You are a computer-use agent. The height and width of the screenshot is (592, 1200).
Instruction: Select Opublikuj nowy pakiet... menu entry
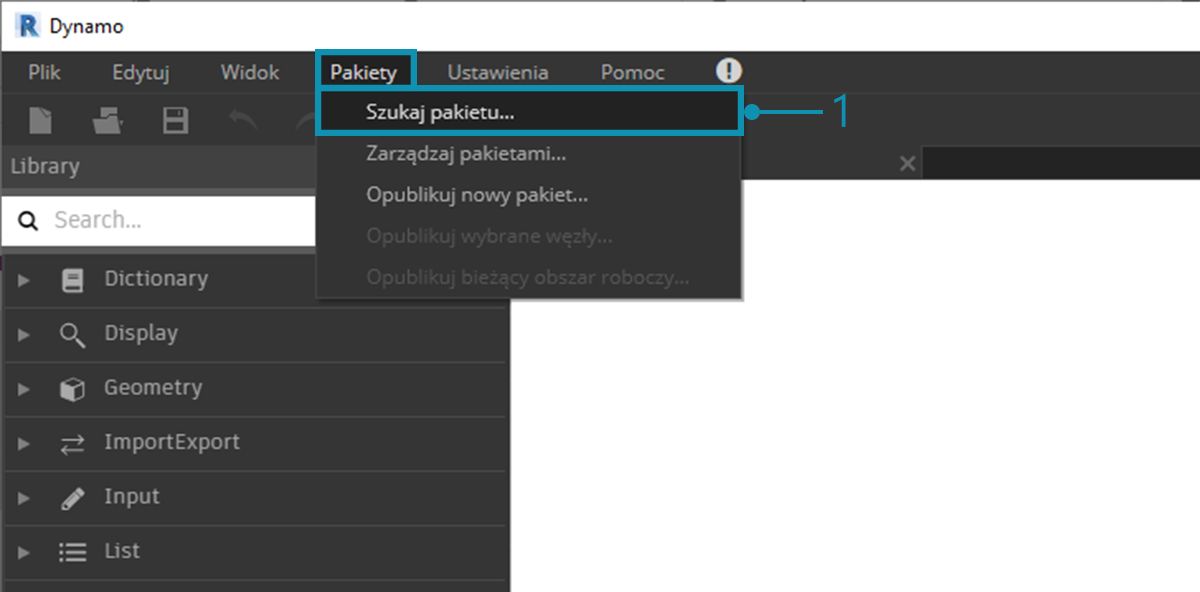529,195
